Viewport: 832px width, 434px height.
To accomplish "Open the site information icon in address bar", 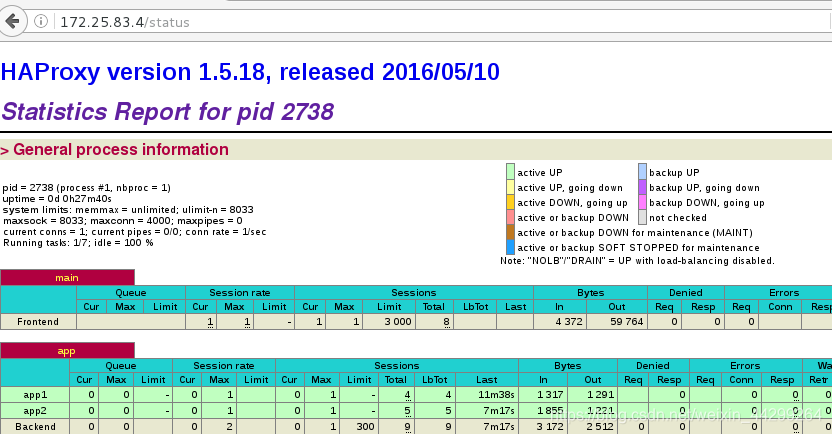I will (41, 21).
